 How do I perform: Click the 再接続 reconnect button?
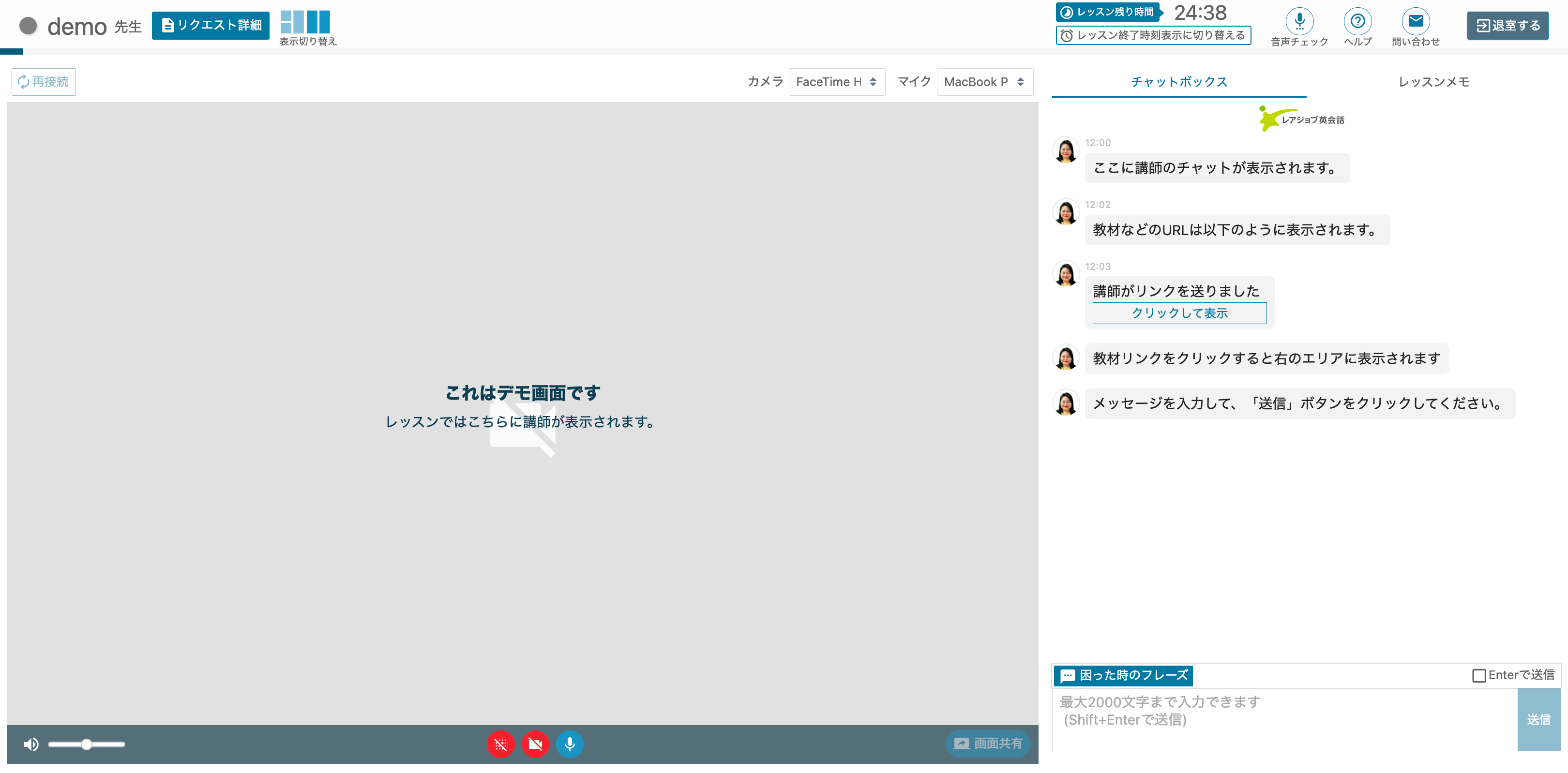pos(44,81)
